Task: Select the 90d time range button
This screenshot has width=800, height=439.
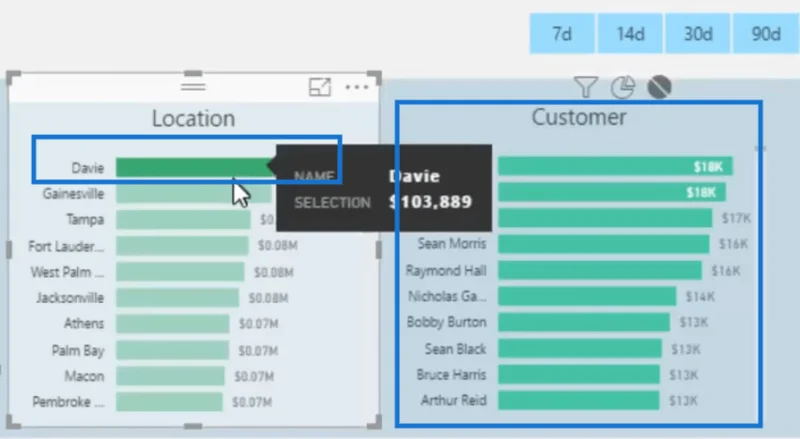Action: pos(766,34)
